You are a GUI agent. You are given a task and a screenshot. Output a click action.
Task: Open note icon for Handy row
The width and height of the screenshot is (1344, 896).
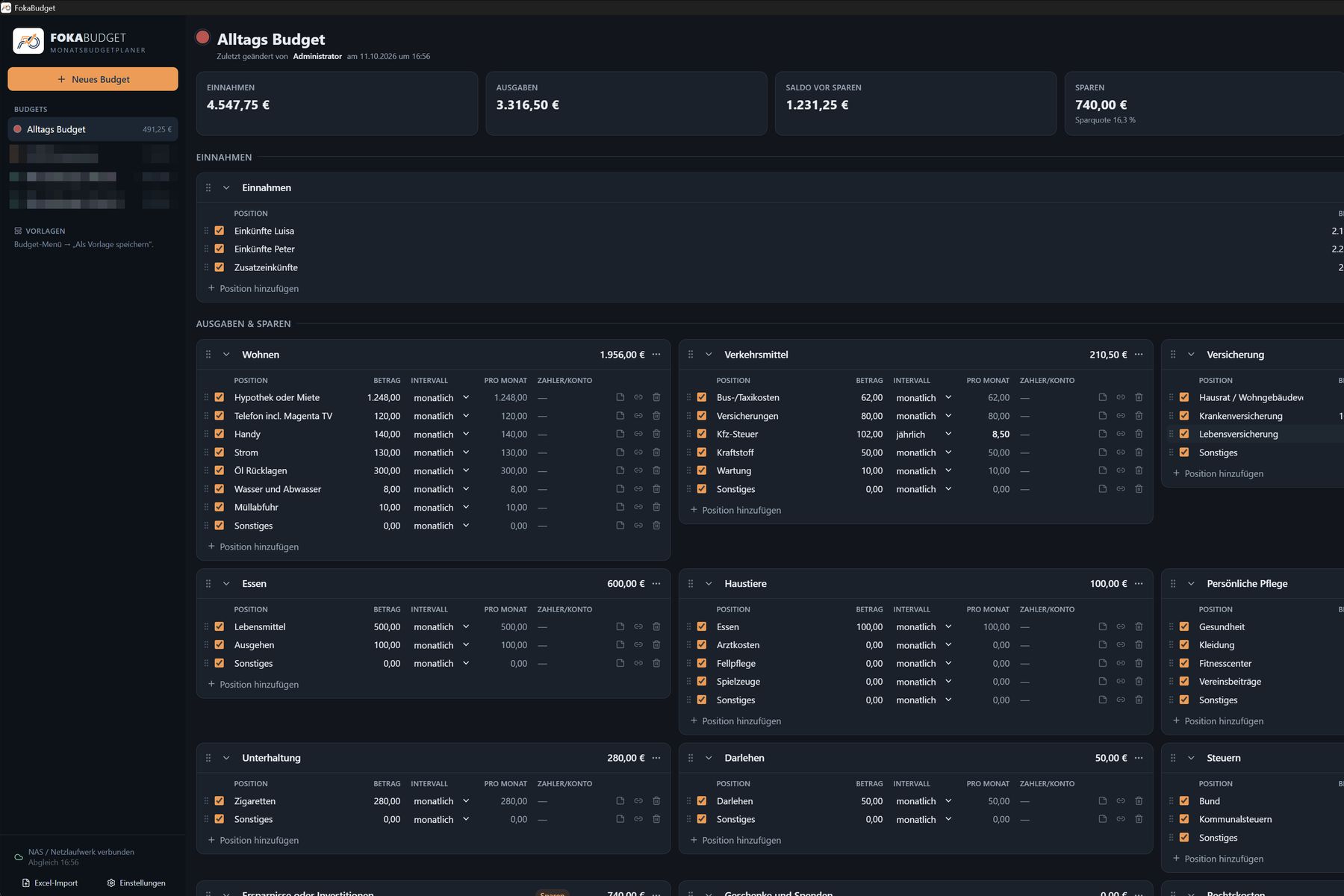click(620, 434)
